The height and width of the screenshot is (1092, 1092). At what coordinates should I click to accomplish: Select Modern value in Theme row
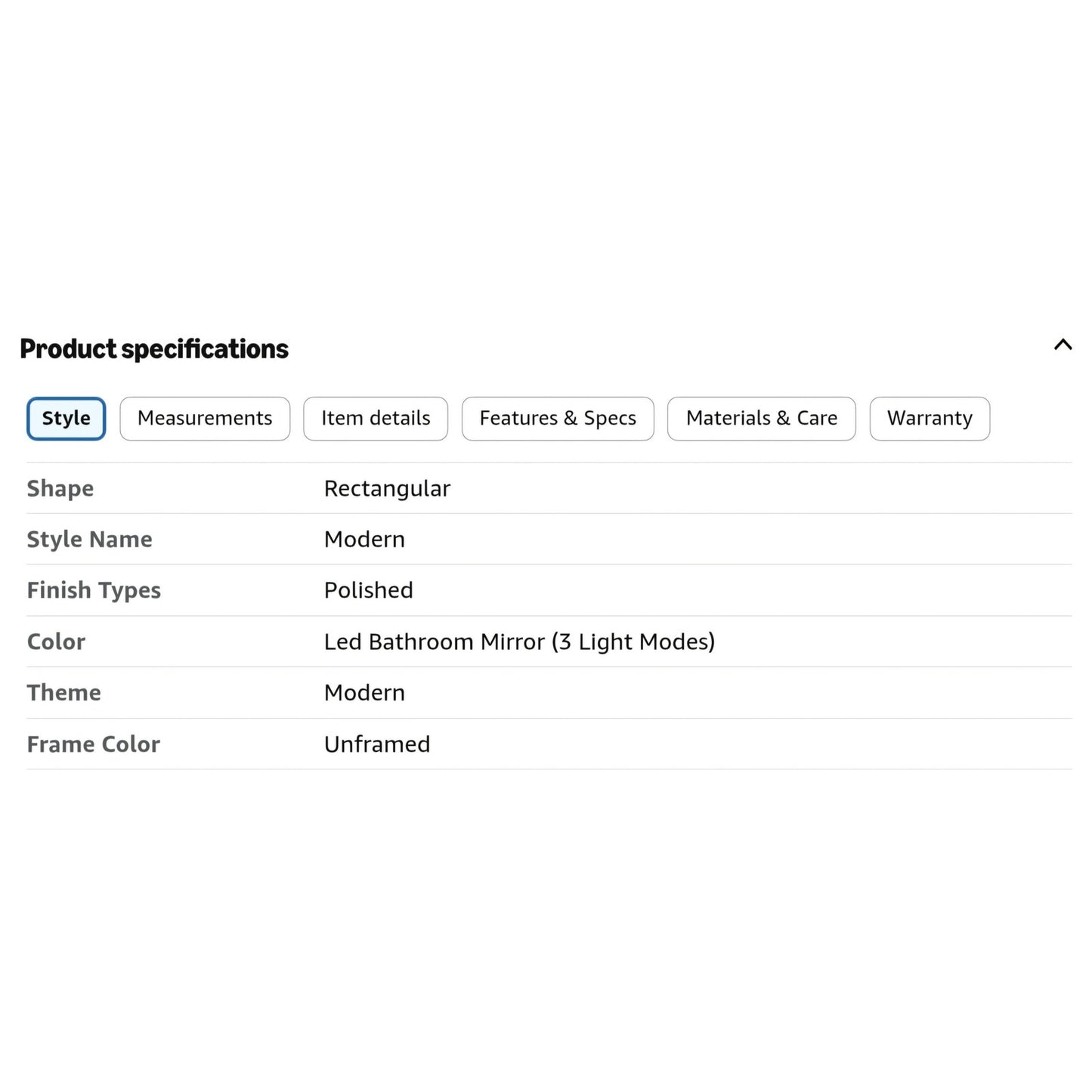click(364, 693)
